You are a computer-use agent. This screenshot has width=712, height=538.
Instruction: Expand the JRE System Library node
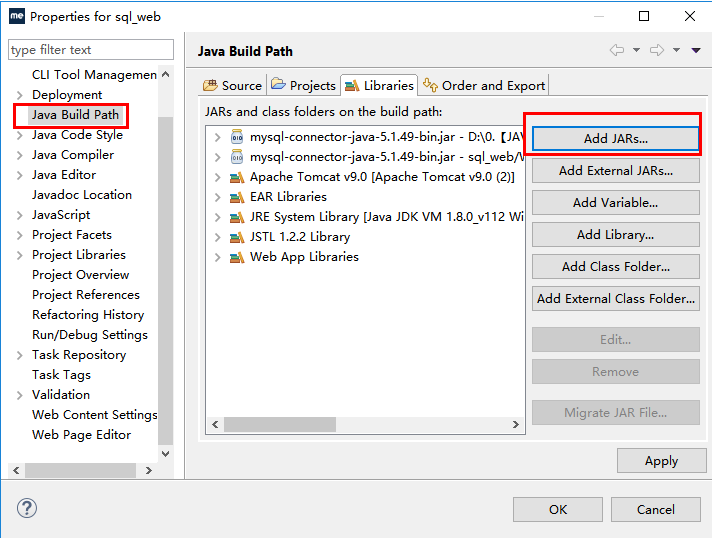218,217
